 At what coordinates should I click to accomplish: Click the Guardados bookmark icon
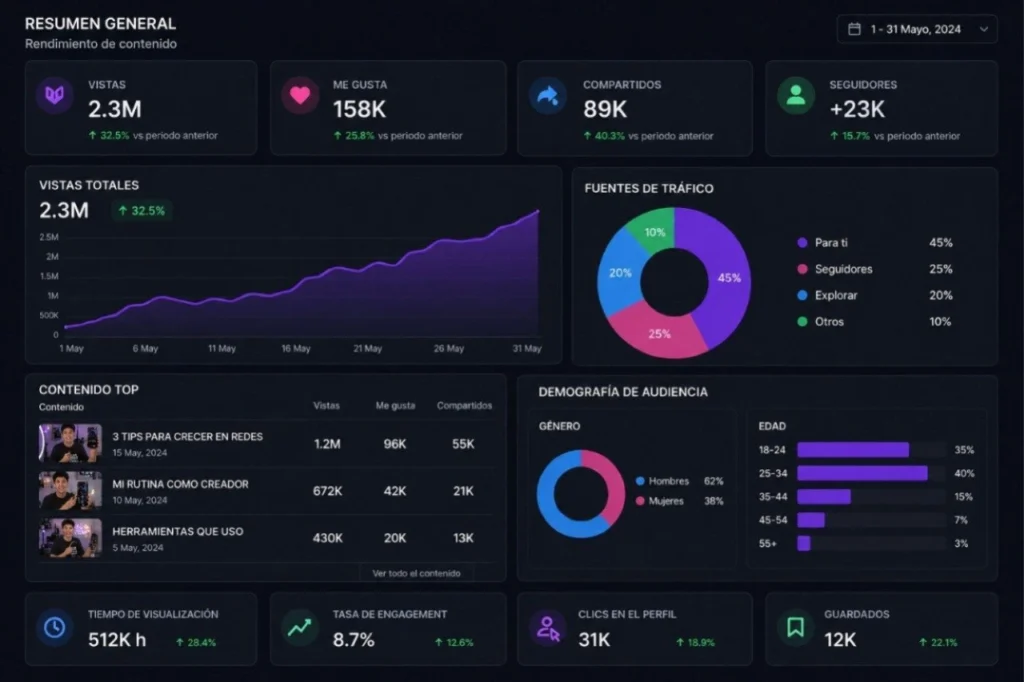pyautogui.click(x=795, y=627)
